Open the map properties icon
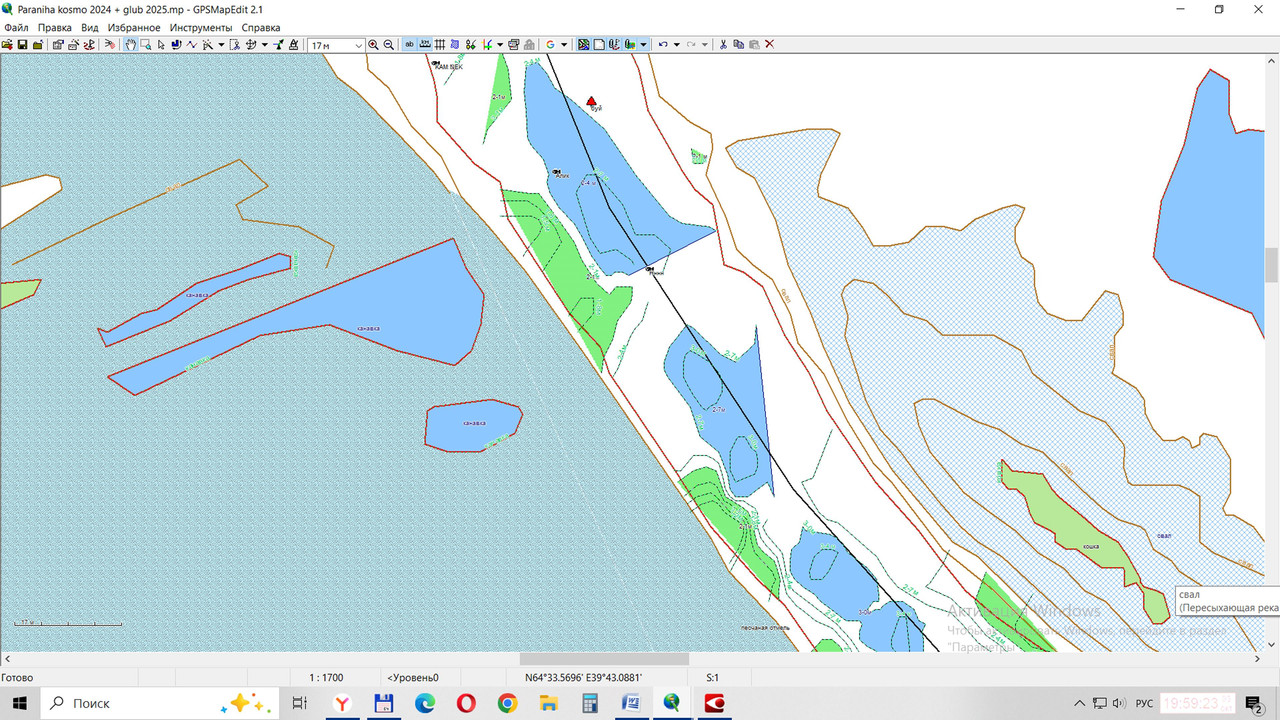This screenshot has width=1280, height=720. (x=58, y=45)
